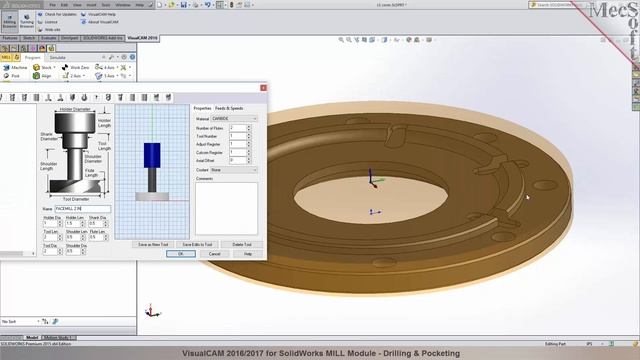Click Help button in tool dialog
Screen dimensions: 640x360
coord(248,254)
